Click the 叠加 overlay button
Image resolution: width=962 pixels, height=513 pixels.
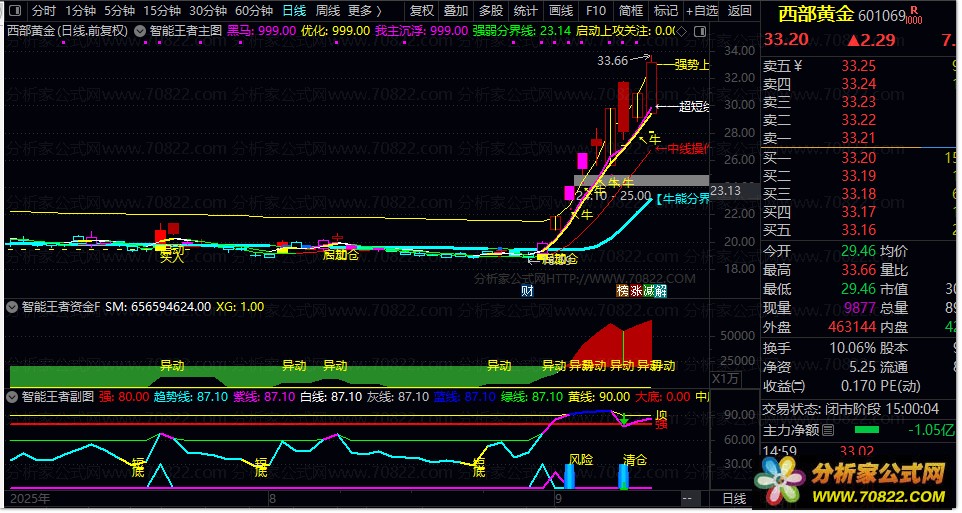click(x=456, y=10)
